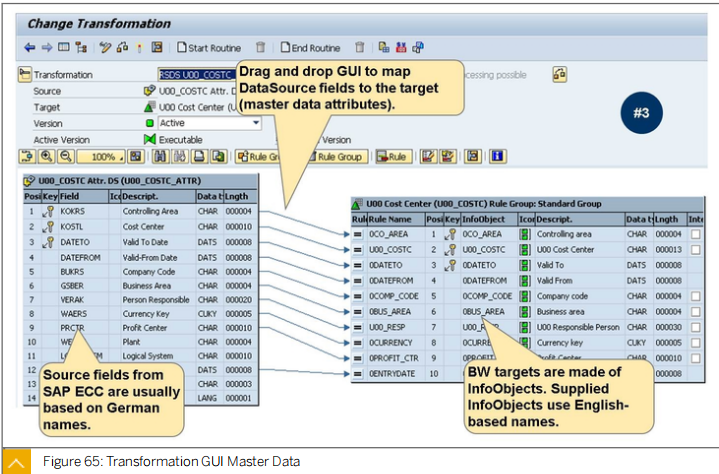This screenshot has height=474, width=719.
Task: Tick the checkbox in the U00 Cost Center row
Action: pyautogui.click(x=696, y=250)
